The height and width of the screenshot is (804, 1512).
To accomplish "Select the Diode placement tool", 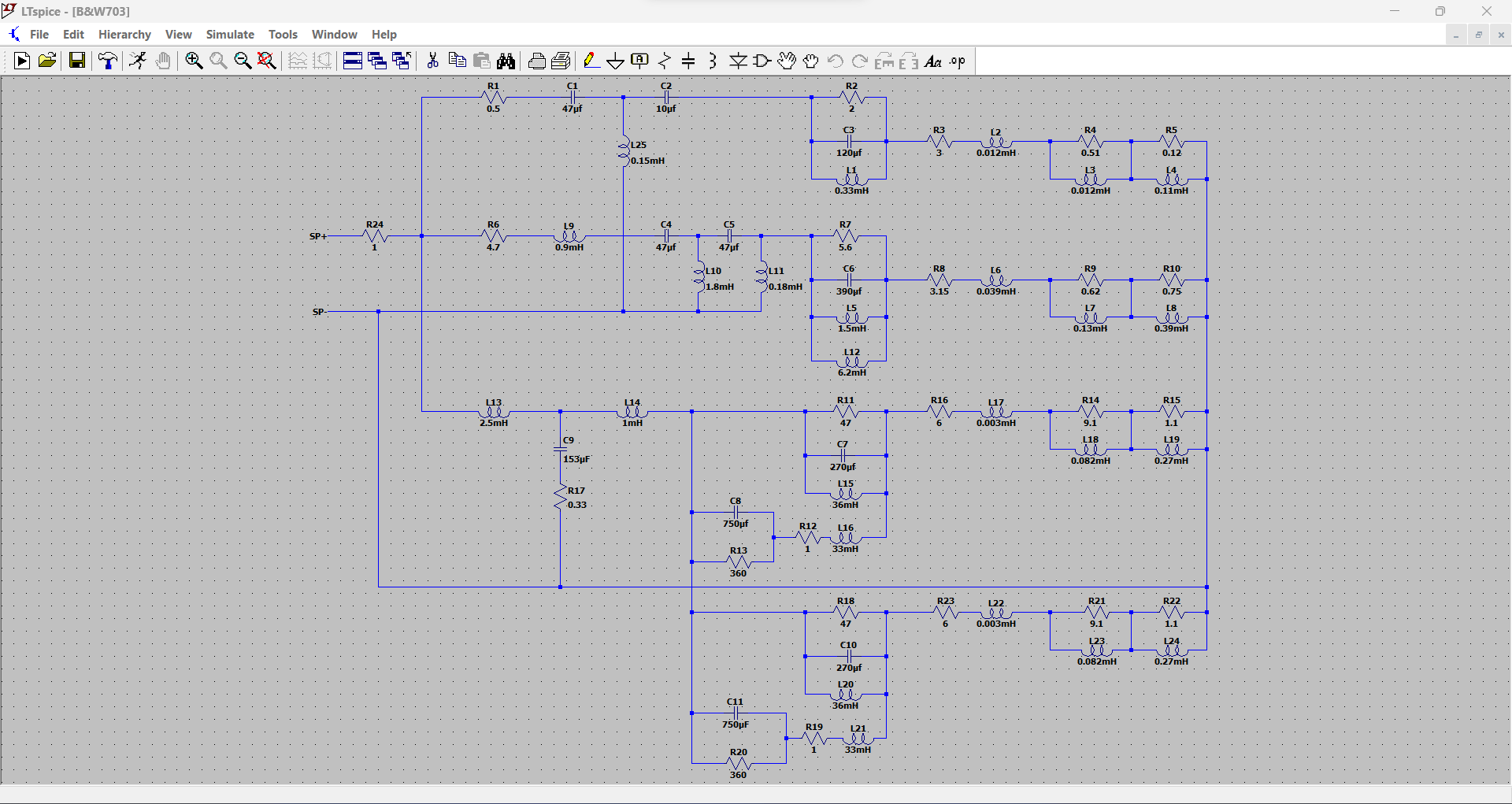I will click(738, 61).
